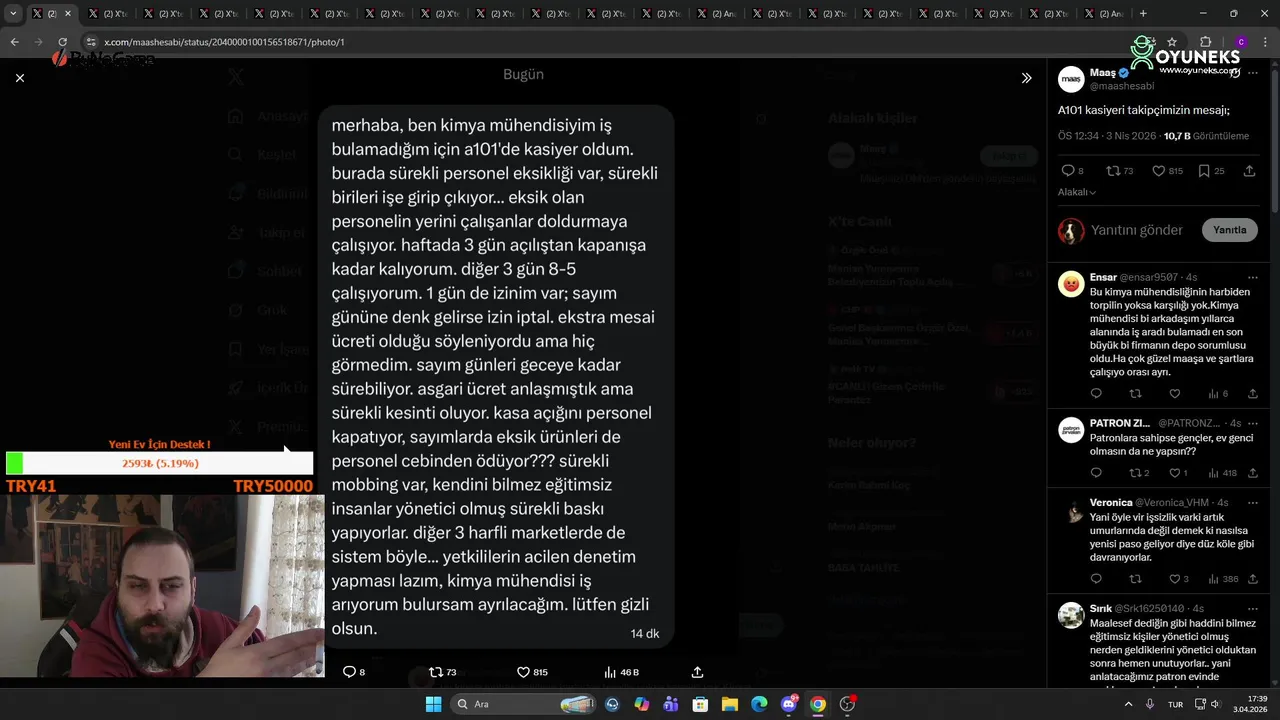The width and height of the screenshot is (1280, 720).
Task: Open Microsoft Edge from the taskbar
Action: coord(759,704)
